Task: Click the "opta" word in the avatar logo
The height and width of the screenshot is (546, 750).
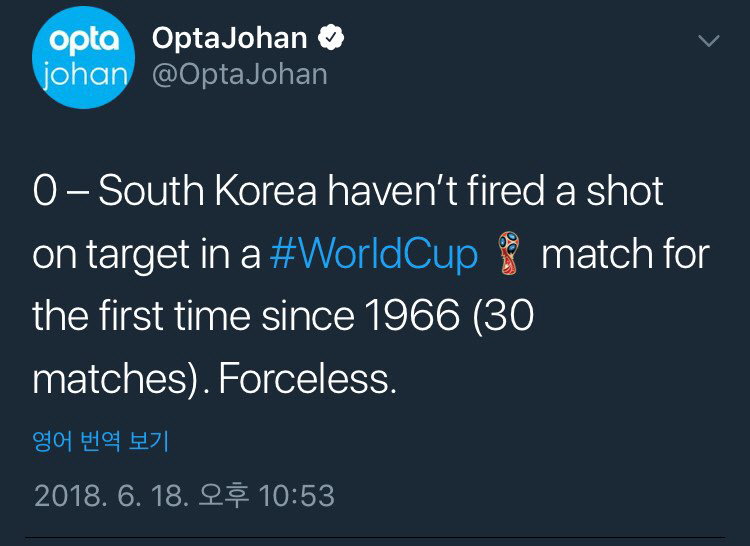Action: coord(84,40)
